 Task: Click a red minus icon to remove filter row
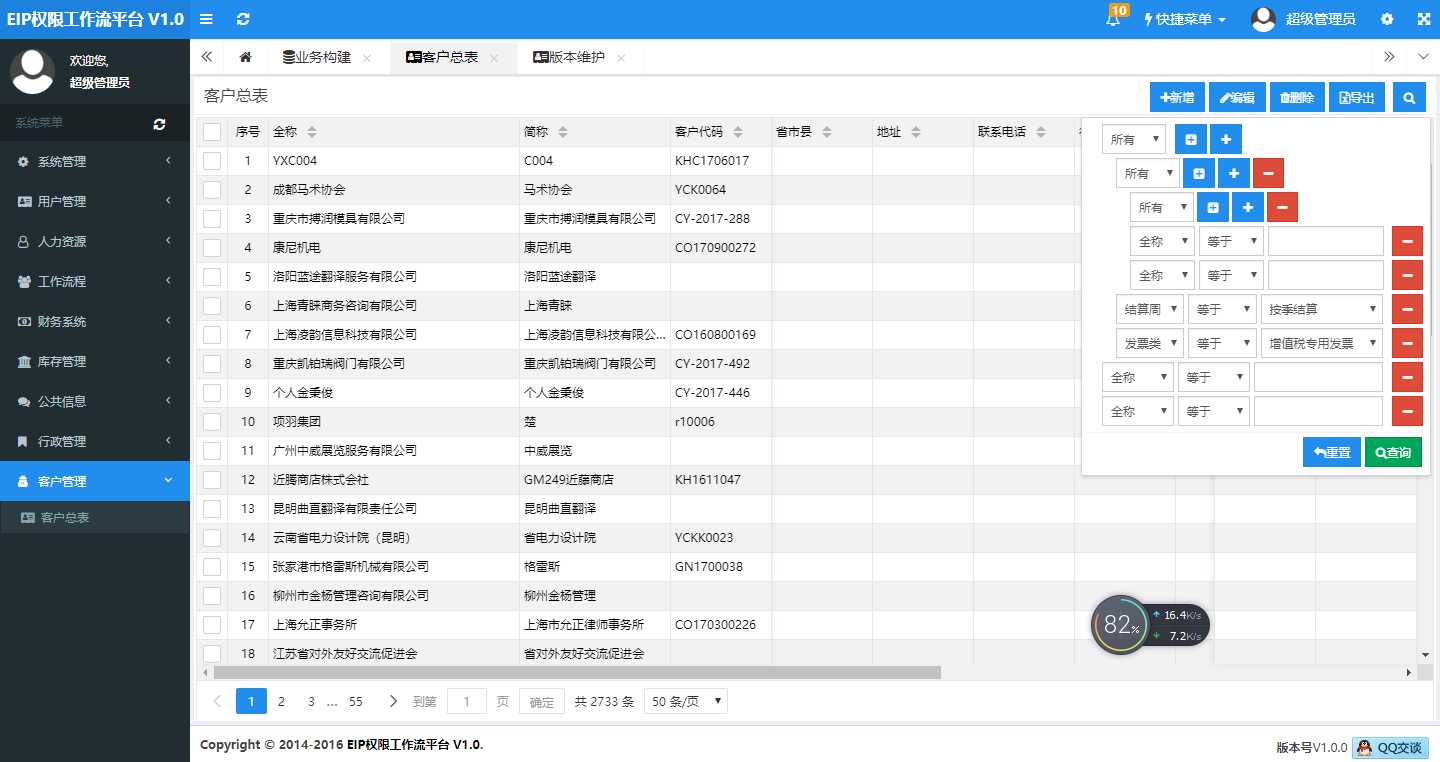click(1407, 240)
